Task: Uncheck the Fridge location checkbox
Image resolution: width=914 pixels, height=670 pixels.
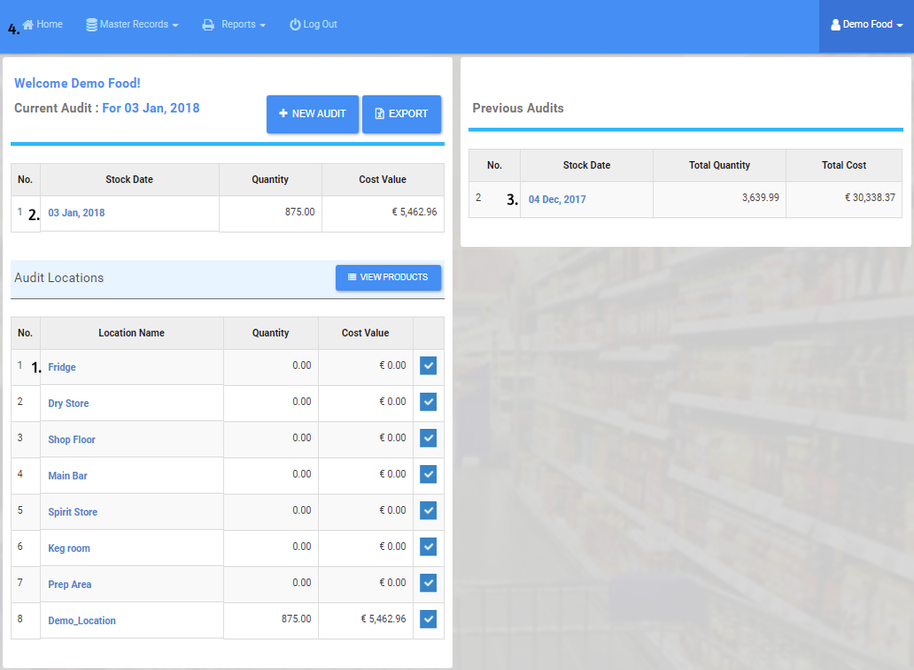Action: 428,366
